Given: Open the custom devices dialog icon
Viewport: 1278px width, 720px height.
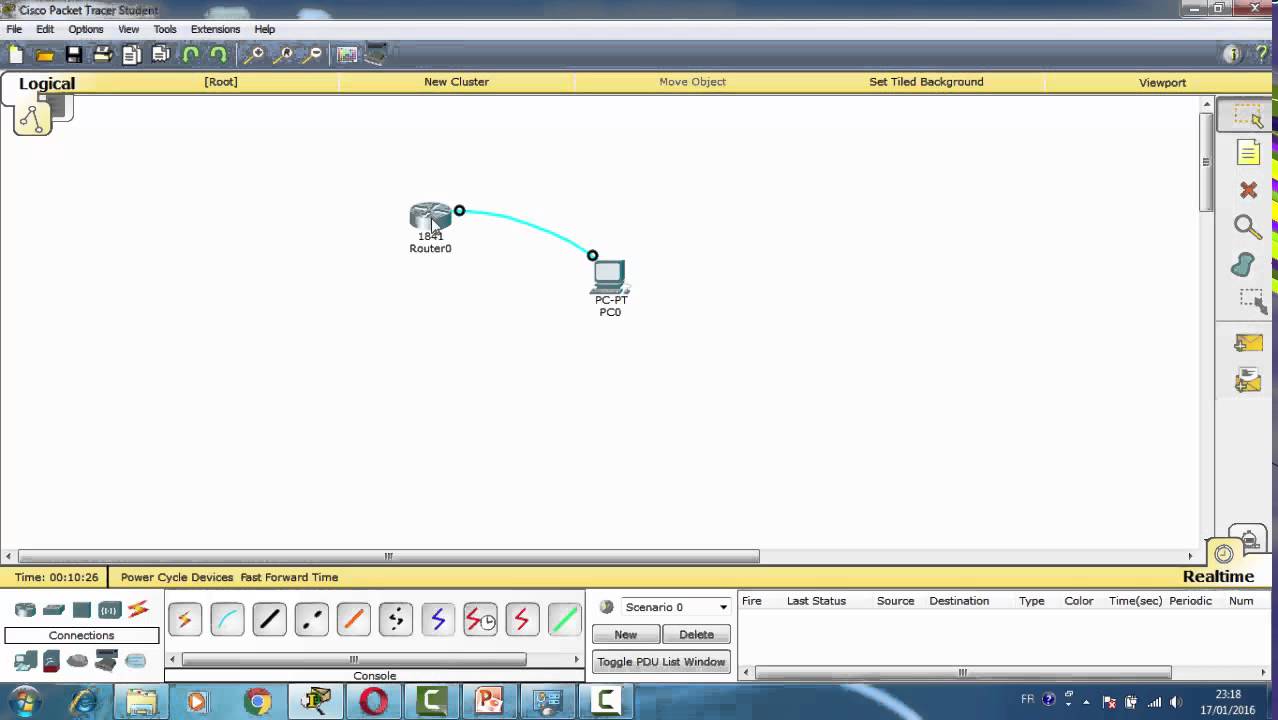Looking at the screenshot, I should 376,55.
